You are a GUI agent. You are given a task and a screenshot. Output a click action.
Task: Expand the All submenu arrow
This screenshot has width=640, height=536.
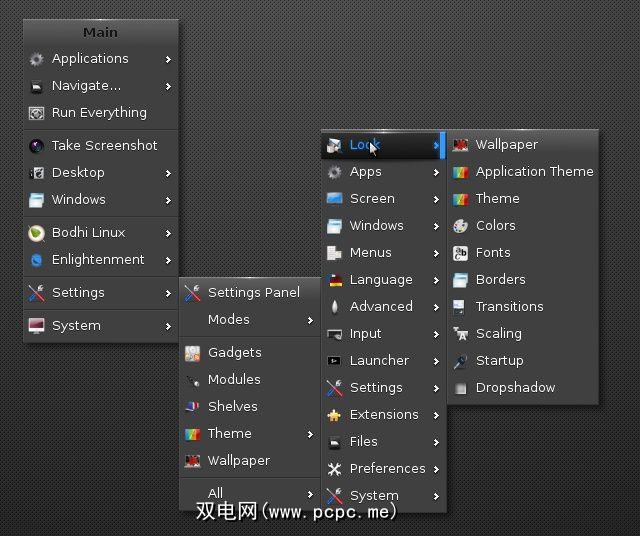tap(310, 494)
